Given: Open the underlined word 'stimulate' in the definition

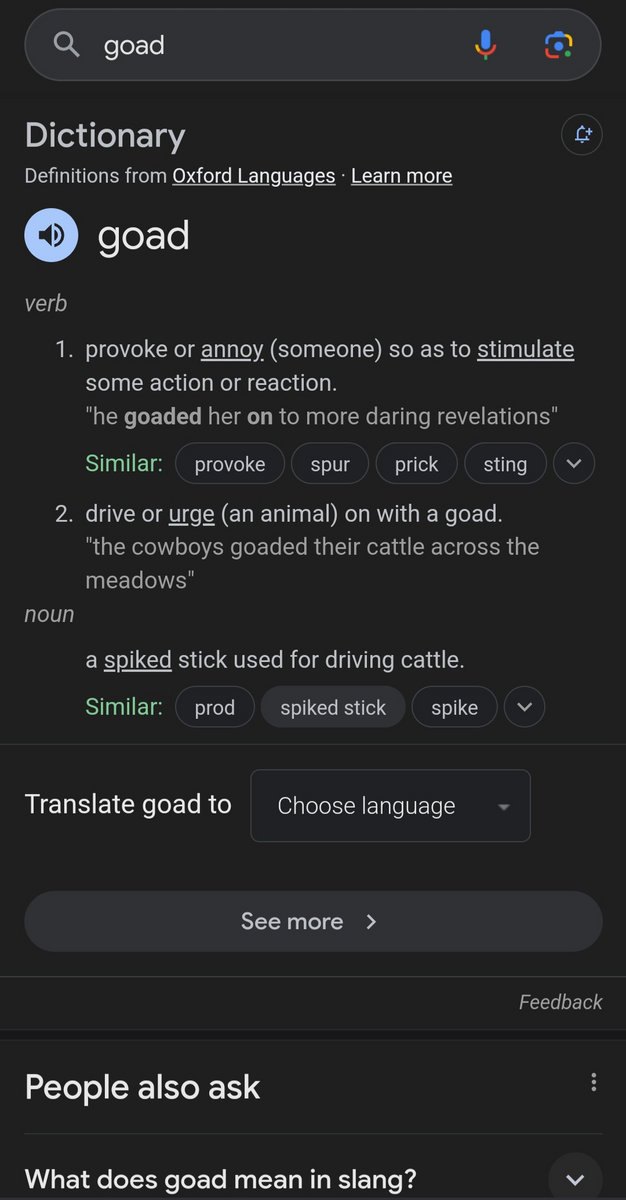Looking at the screenshot, I should [x=525, y=349].
